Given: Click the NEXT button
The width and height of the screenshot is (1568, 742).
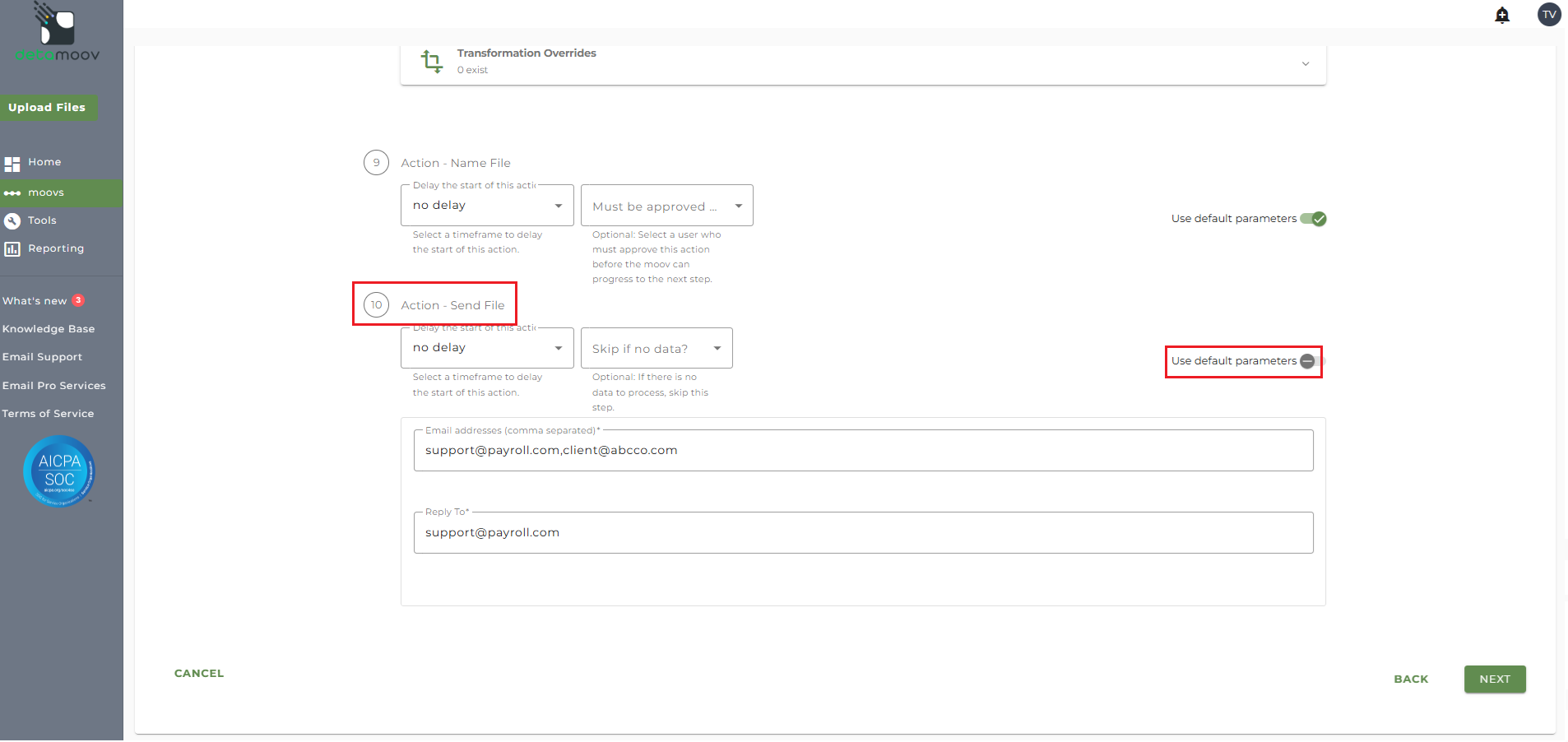Looking at the screenshot, I should pyautogui.click(x=1494, y=679).
